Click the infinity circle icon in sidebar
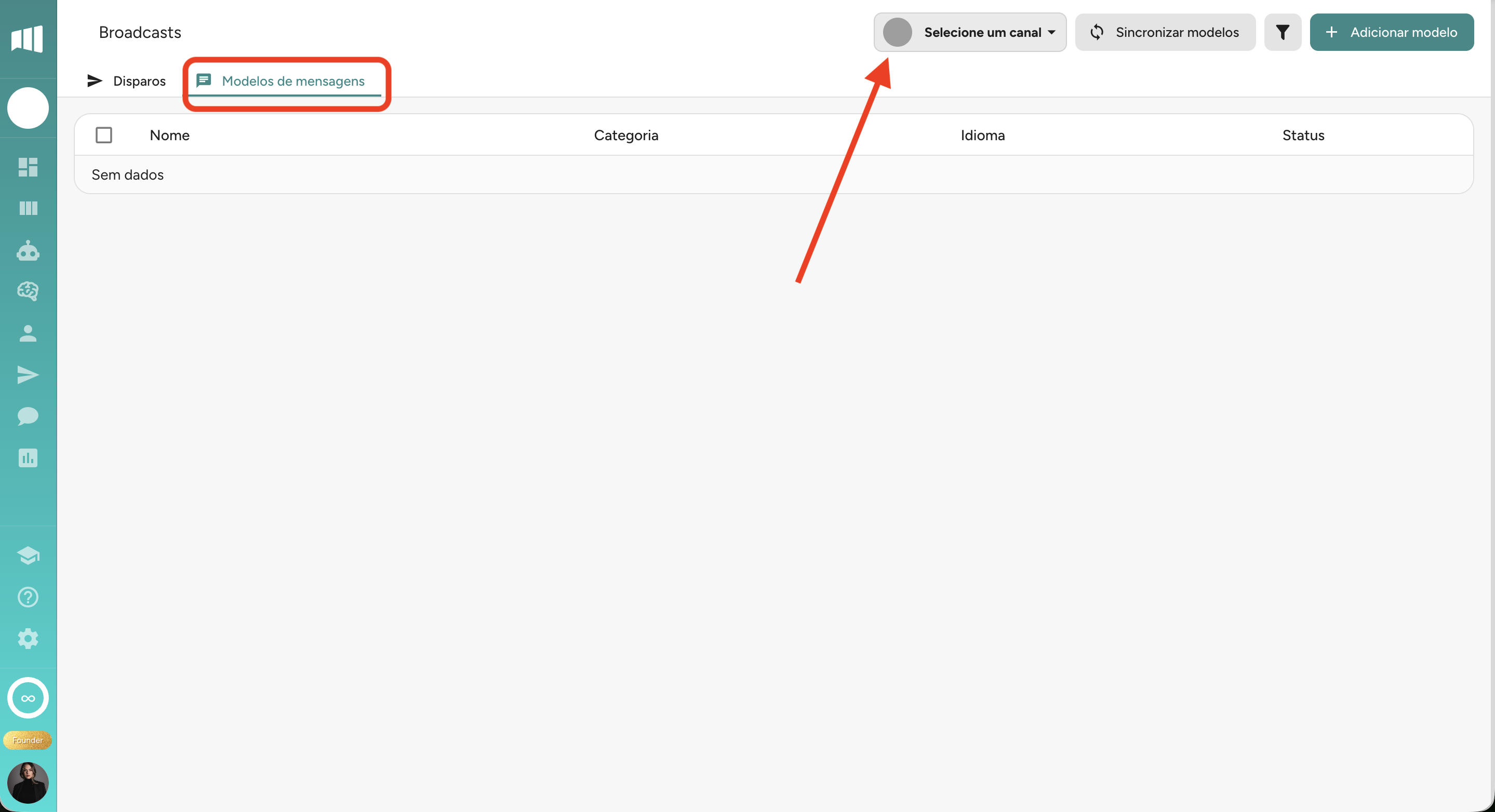Screen dimensions: 1495x812 28,698
